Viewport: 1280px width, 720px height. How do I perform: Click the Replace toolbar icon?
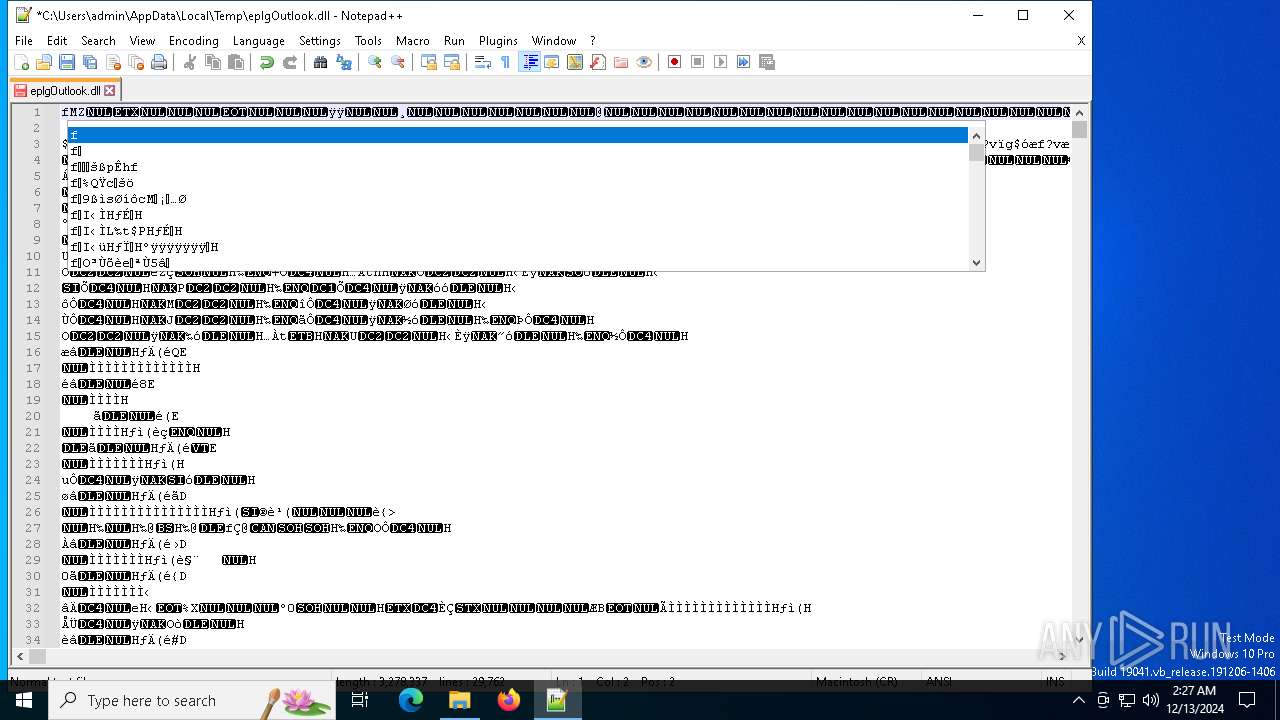(344, 62)
